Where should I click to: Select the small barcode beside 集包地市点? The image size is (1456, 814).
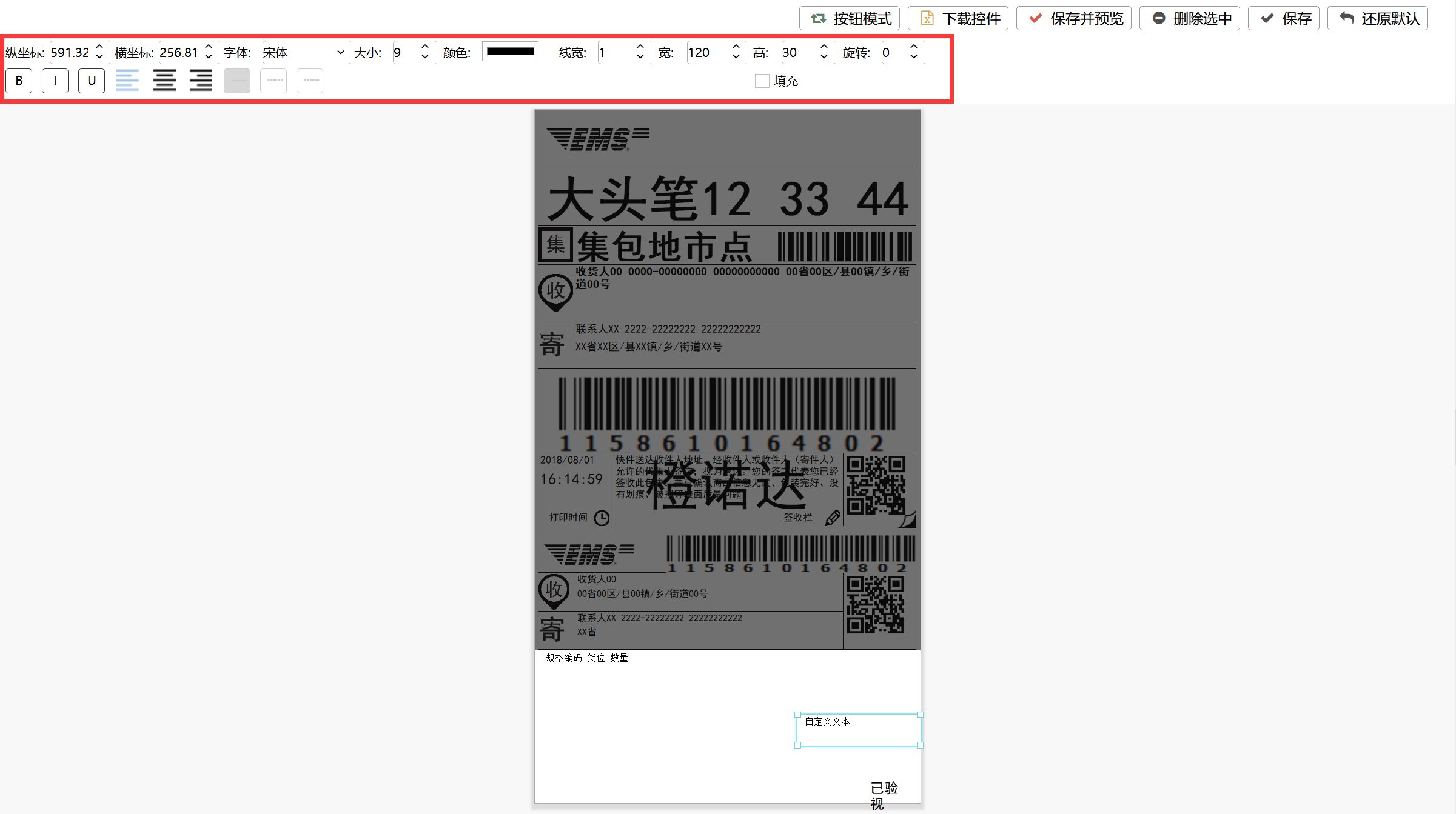coord(845,246)
